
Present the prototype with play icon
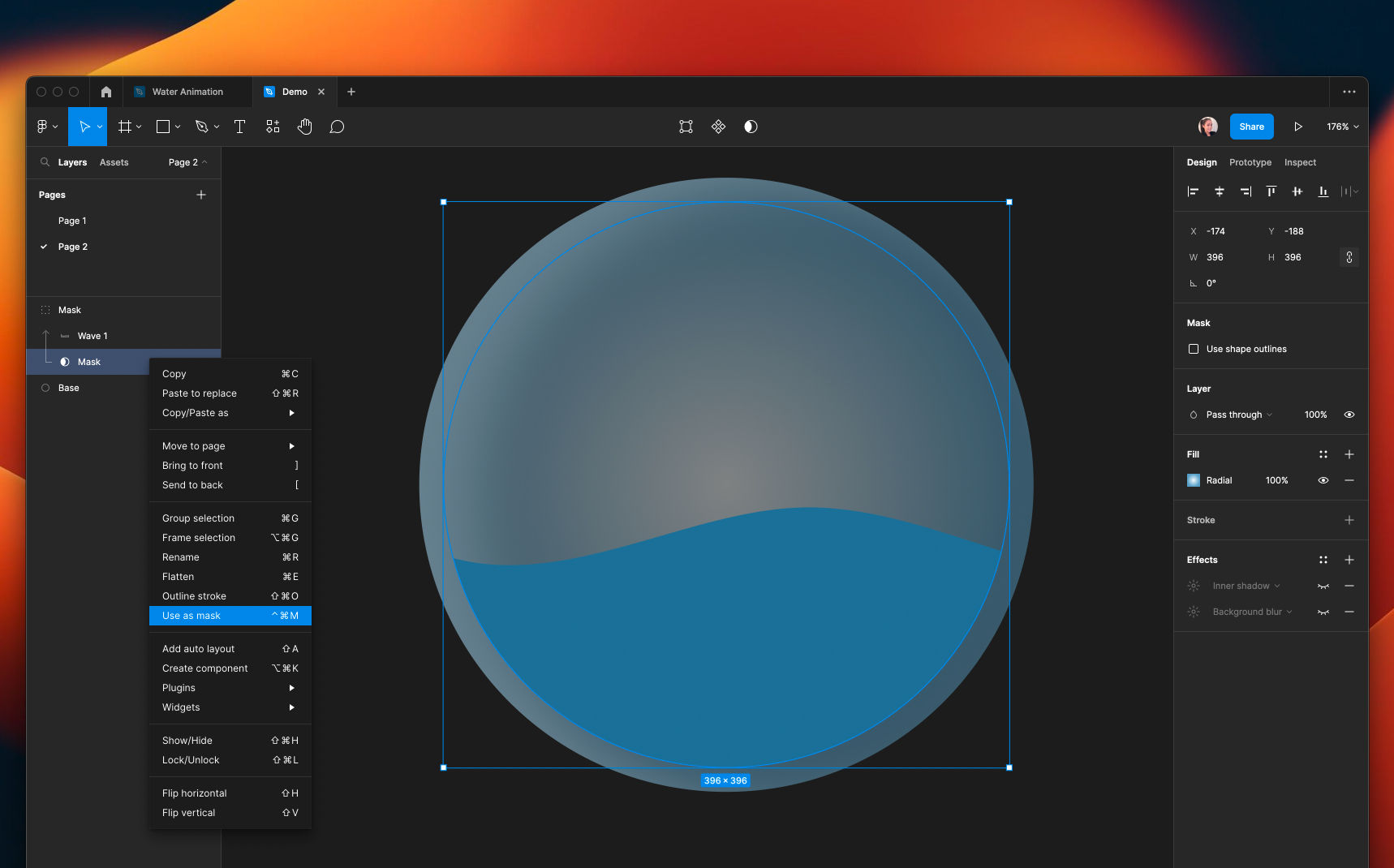[1298, 127]
